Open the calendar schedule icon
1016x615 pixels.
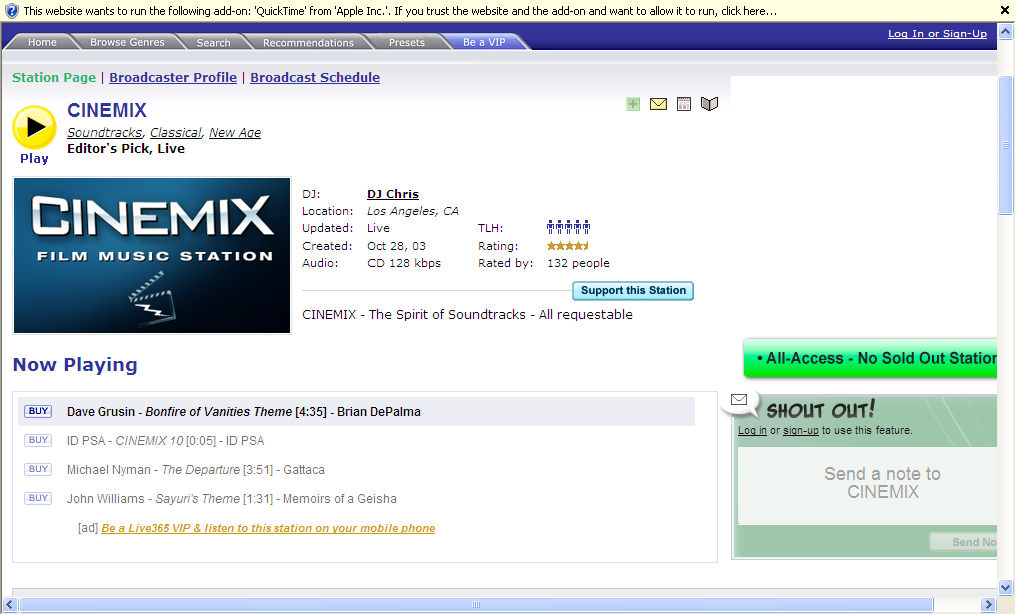pyautogui.click(x=684, y=104)
